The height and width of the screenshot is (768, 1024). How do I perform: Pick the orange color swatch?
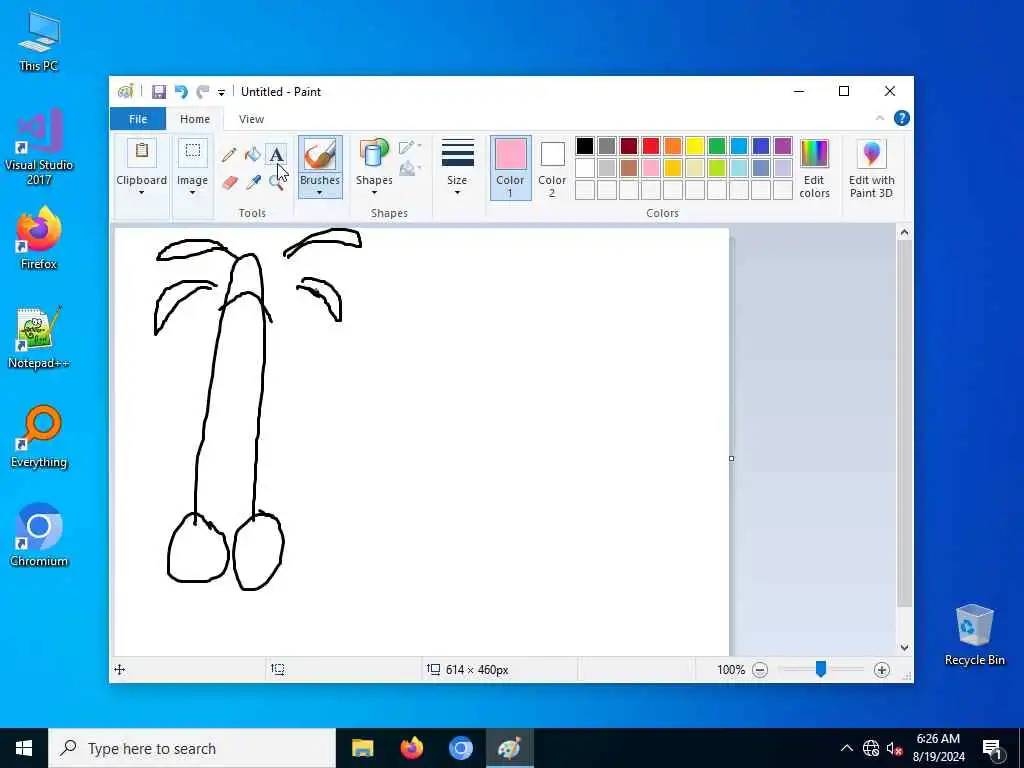(x=673, y=146)
